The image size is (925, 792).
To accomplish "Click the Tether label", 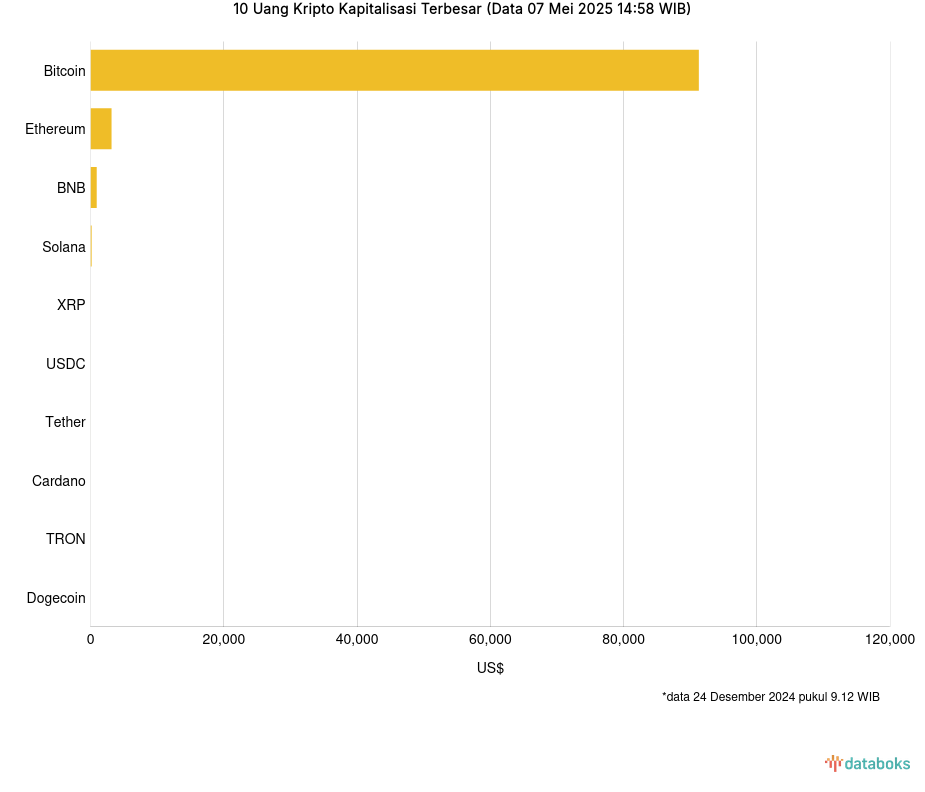I will (x=65, y=422).
